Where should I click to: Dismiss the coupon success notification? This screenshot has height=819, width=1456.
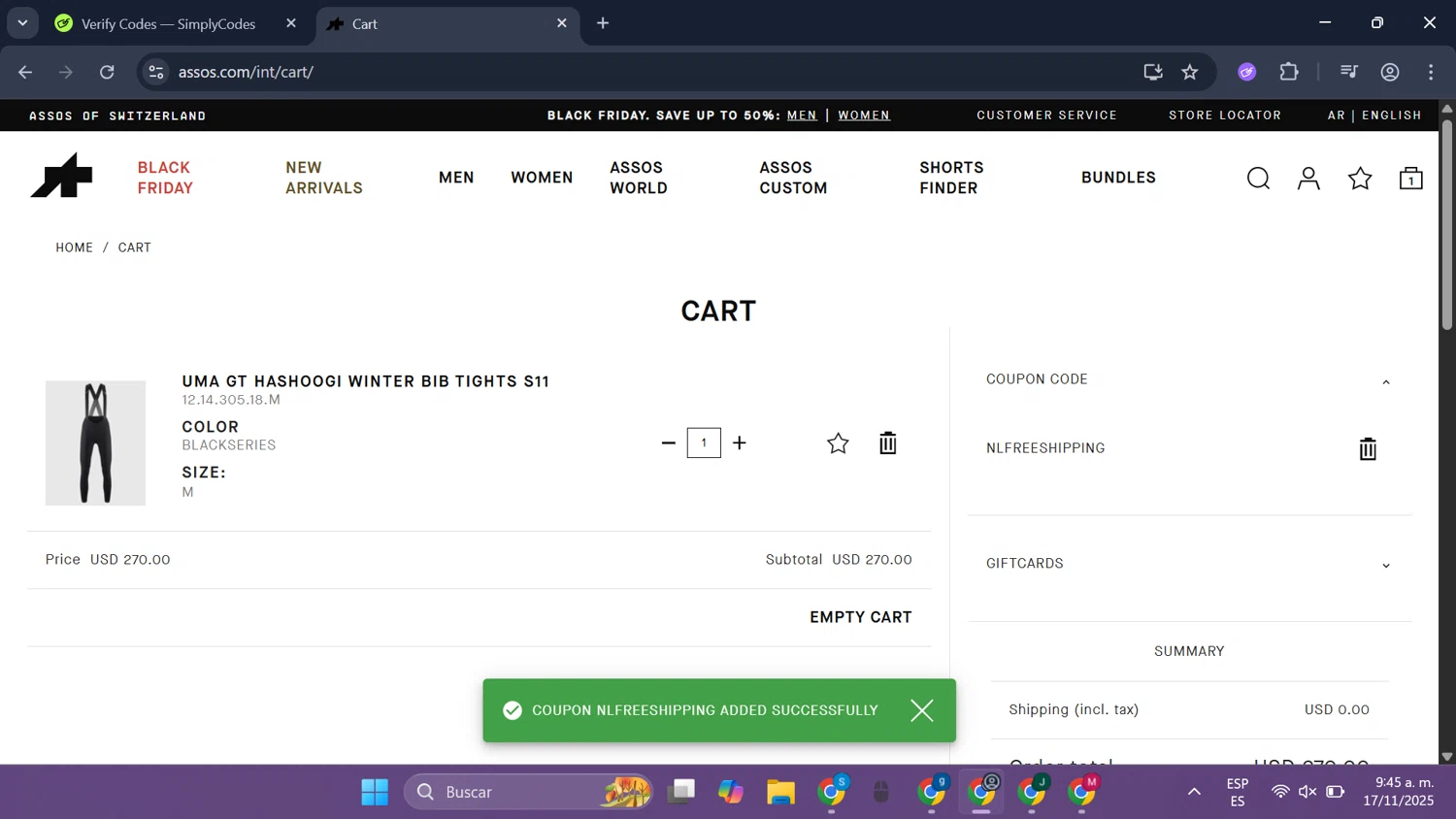pos(922,710)
